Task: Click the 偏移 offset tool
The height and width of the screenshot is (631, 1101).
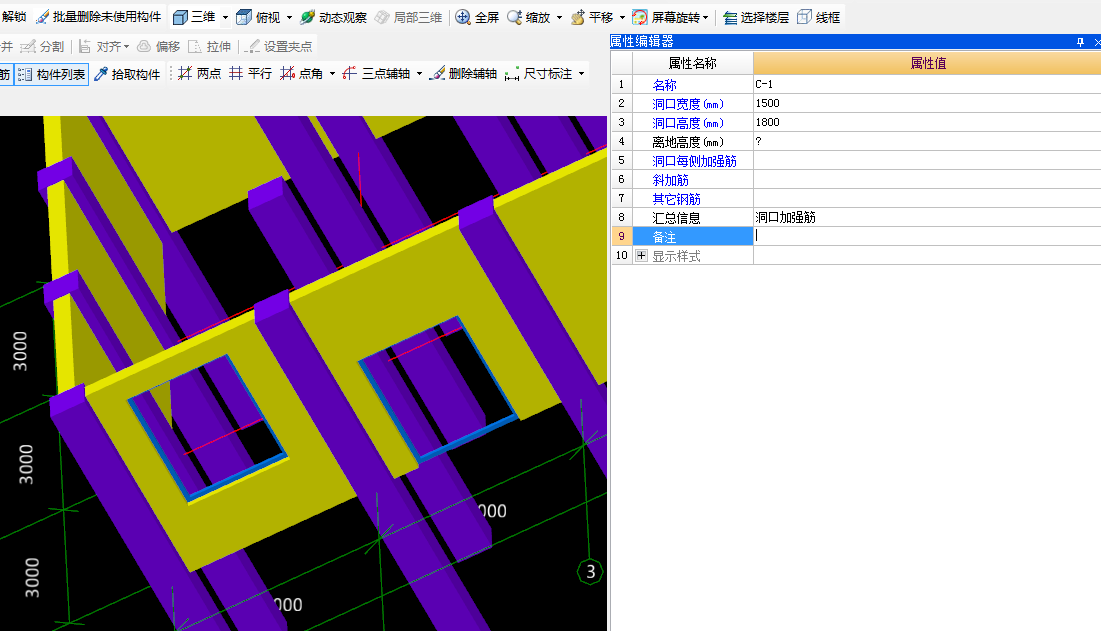Action: point(159,46)
